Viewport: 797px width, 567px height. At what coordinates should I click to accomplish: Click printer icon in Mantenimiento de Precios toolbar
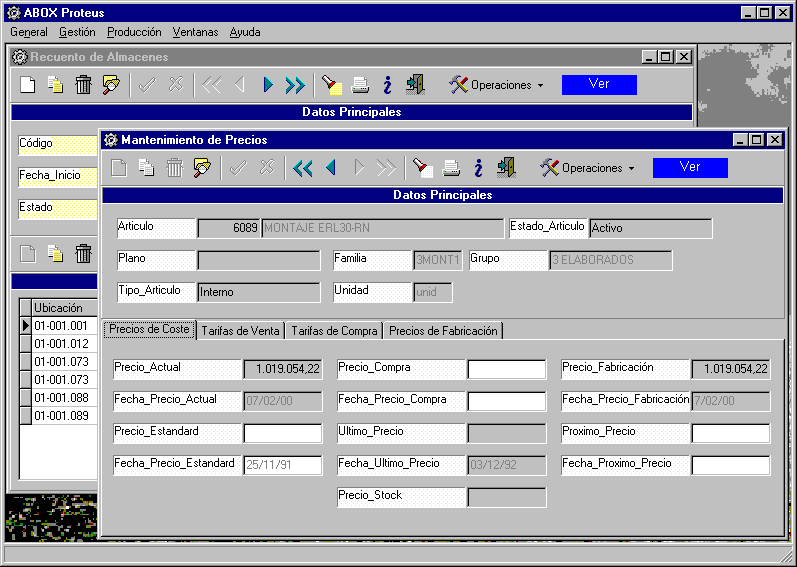click(x=451, y=168)
